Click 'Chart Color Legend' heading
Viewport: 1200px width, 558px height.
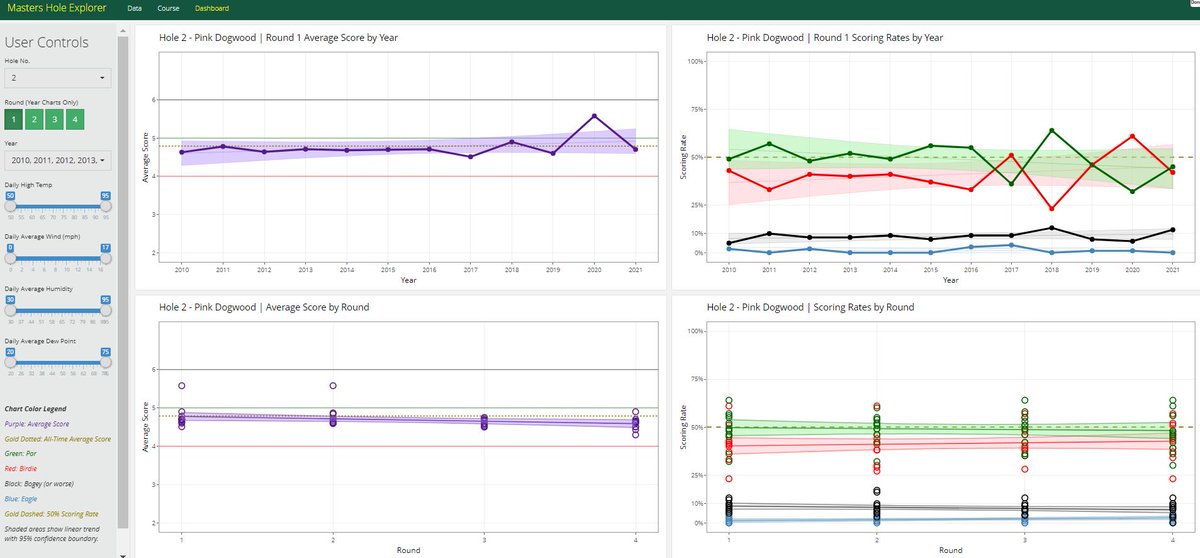tap(34, 409)
